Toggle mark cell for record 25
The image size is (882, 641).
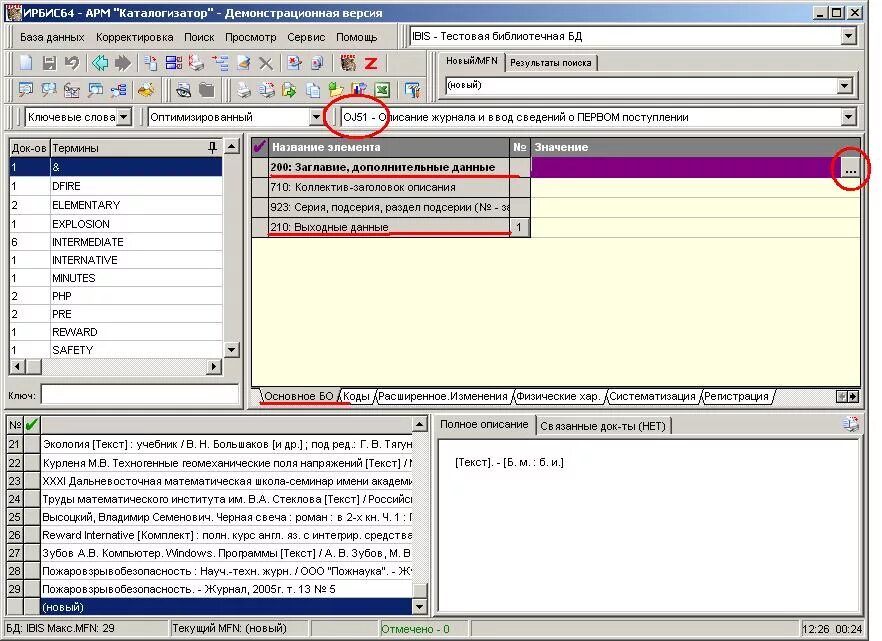pyautogui.click(x=32, y=517)
